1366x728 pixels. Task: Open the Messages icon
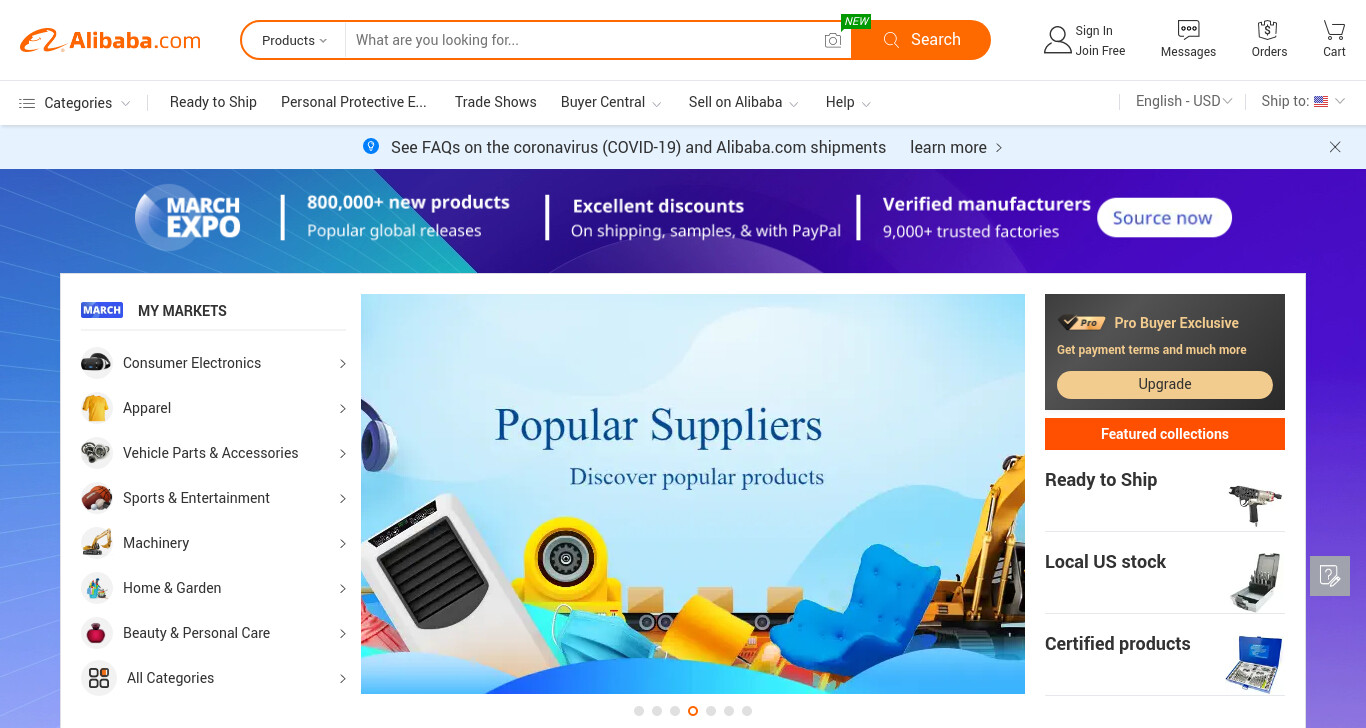tap(1188, 29)
